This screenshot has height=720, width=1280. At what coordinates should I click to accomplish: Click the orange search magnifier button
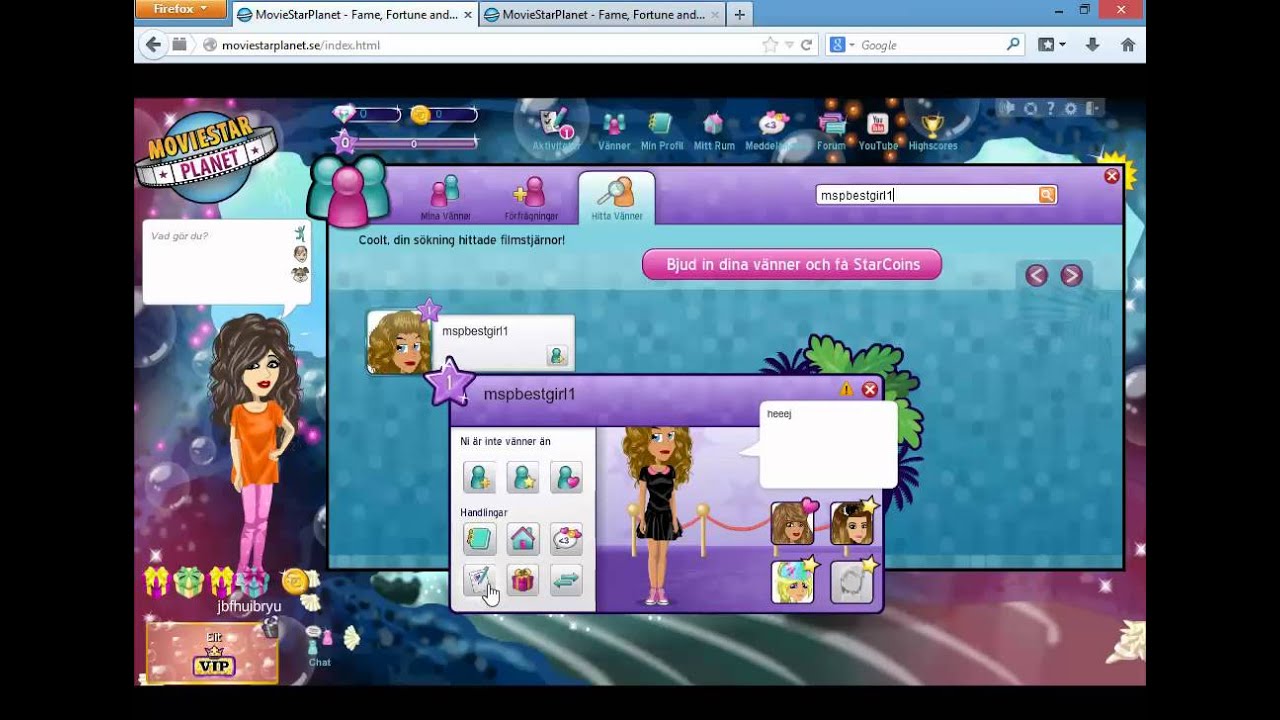pyautogui.click(x=1047, y=195)
